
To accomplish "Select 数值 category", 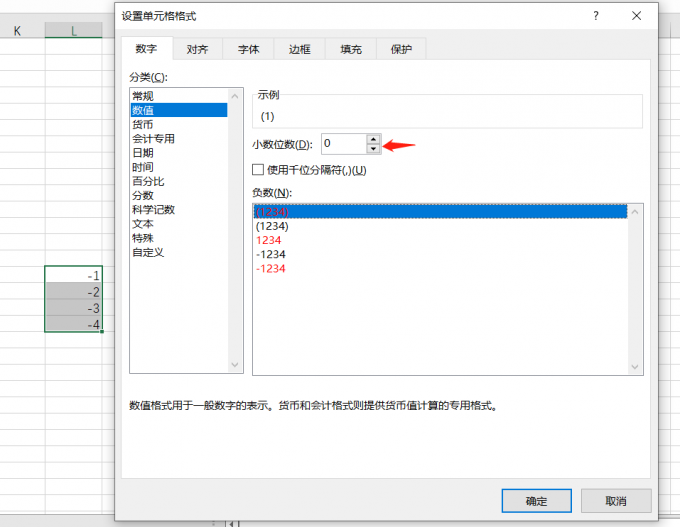I will click(179, 110).
